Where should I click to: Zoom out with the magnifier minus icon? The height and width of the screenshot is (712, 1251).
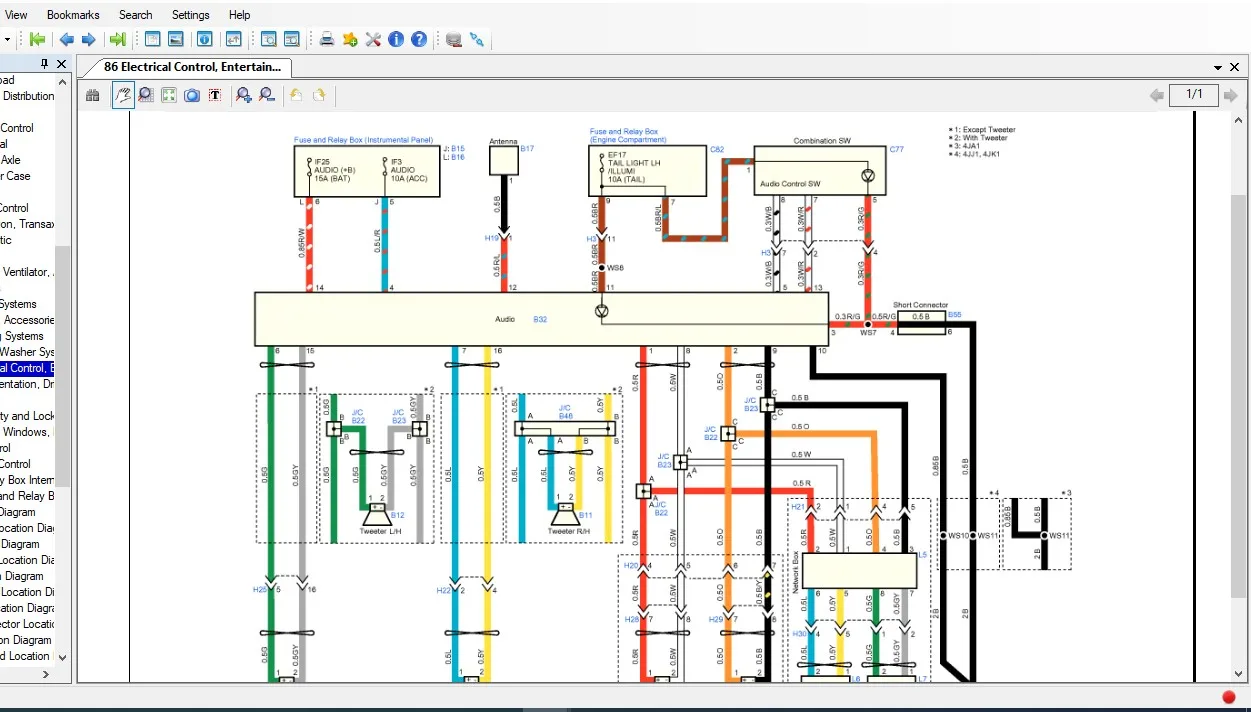[267, 95]
